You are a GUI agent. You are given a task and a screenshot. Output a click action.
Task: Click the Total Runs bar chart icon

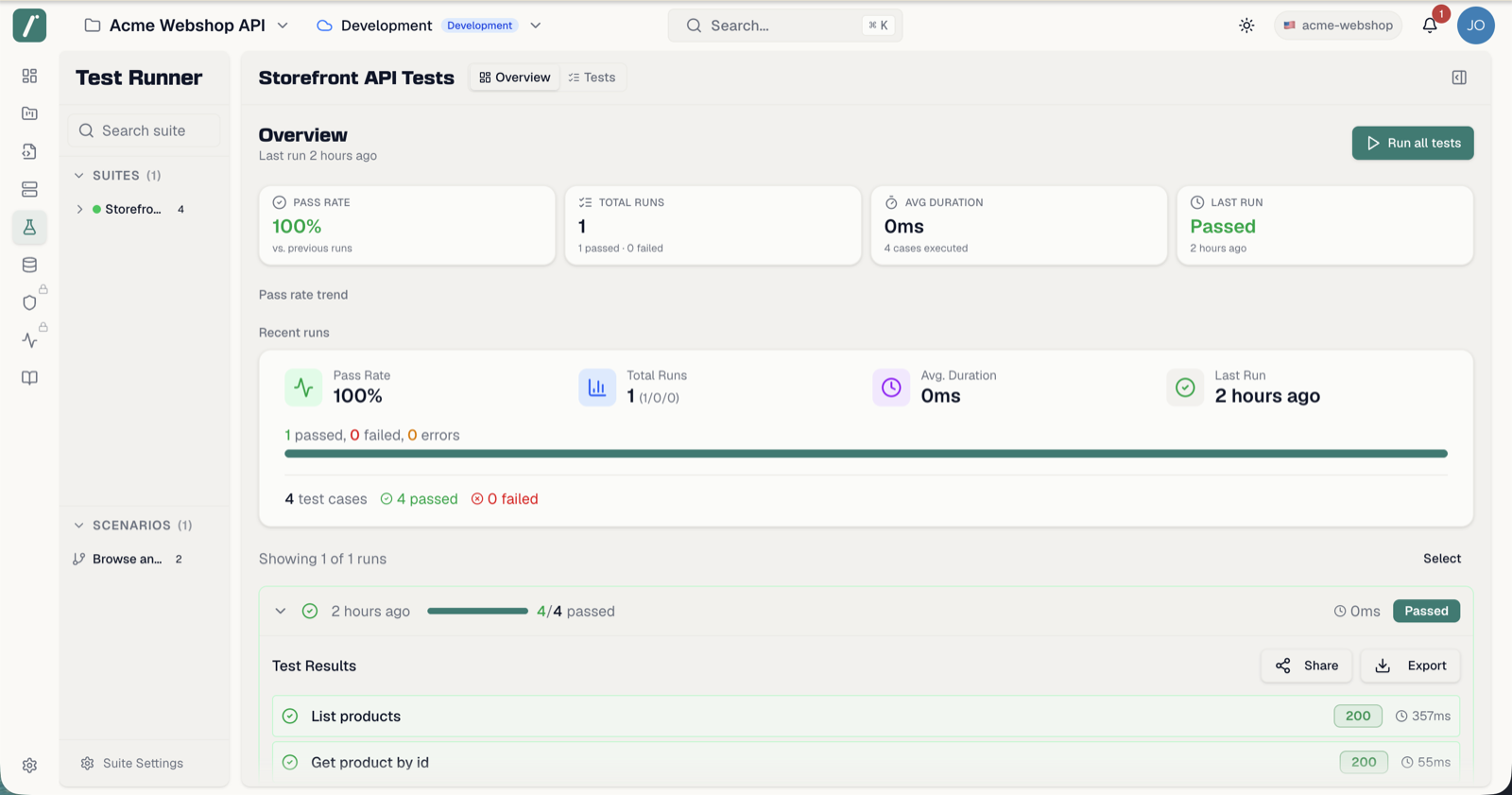coord(597,387)
